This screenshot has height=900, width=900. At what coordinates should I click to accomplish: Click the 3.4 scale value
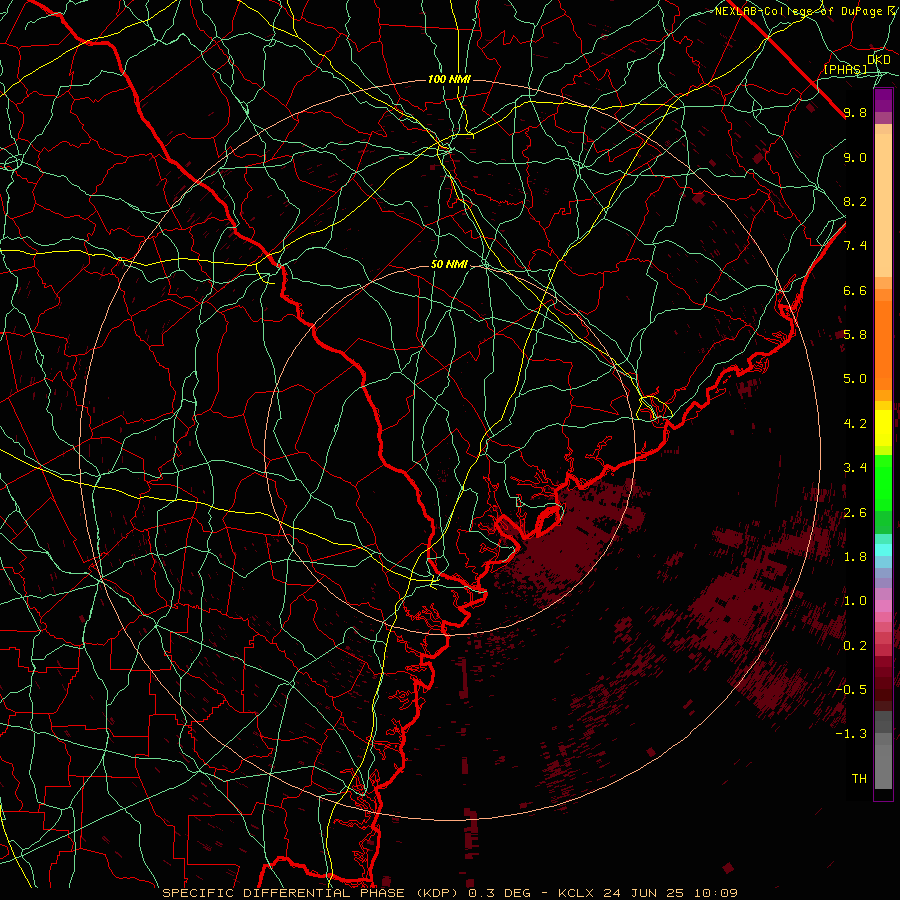(x=855, y=468)
